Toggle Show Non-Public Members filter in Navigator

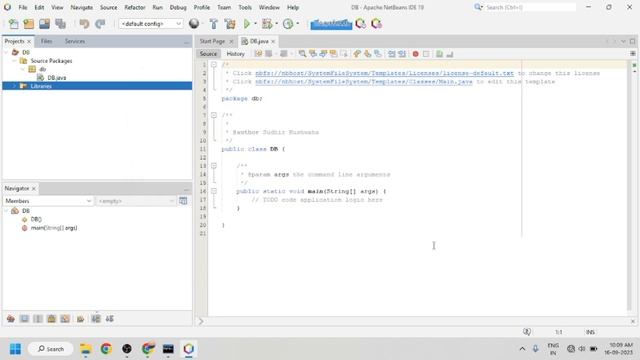[x=51, y=319]
